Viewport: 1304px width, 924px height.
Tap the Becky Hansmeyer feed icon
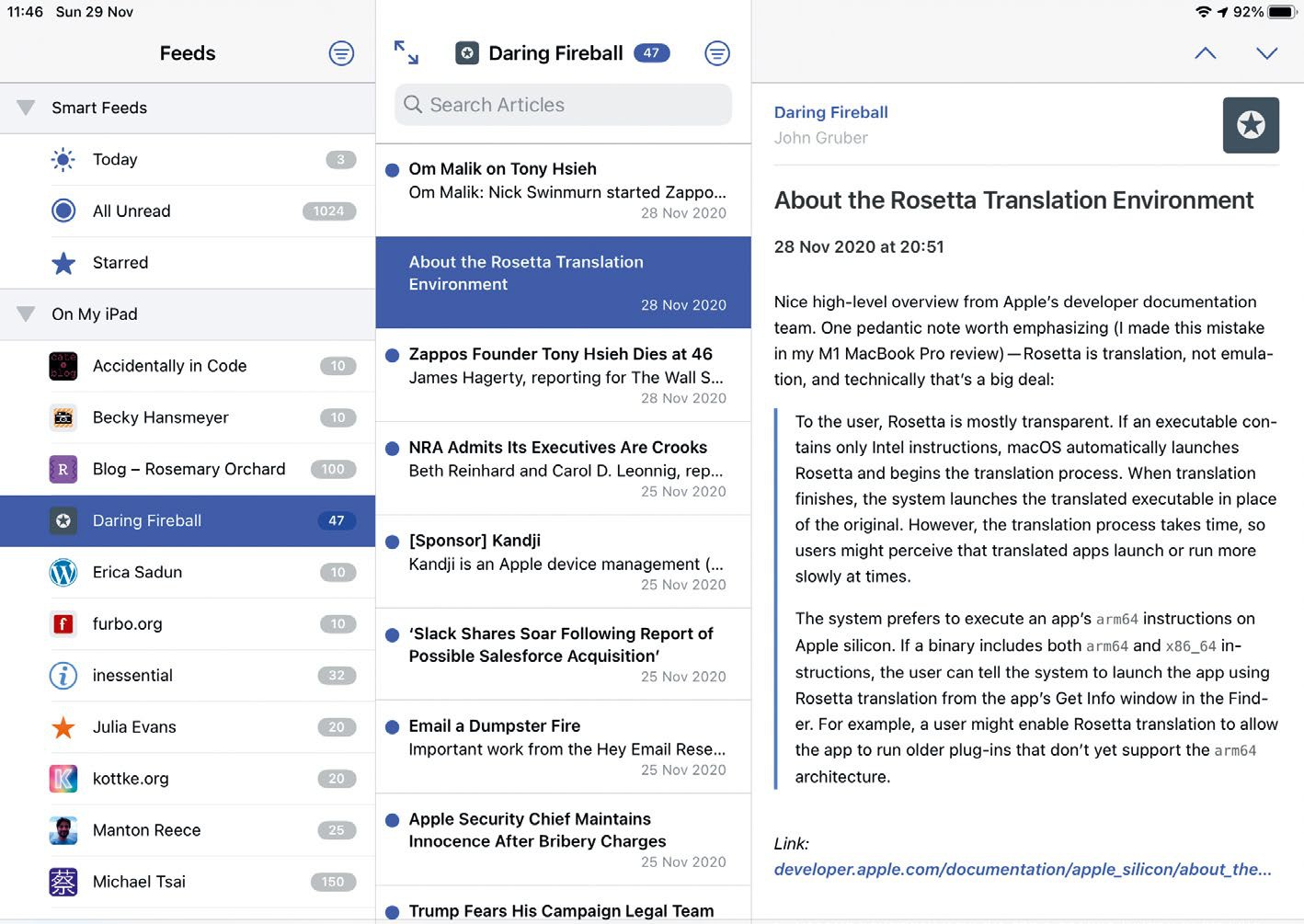click(63, 417)
